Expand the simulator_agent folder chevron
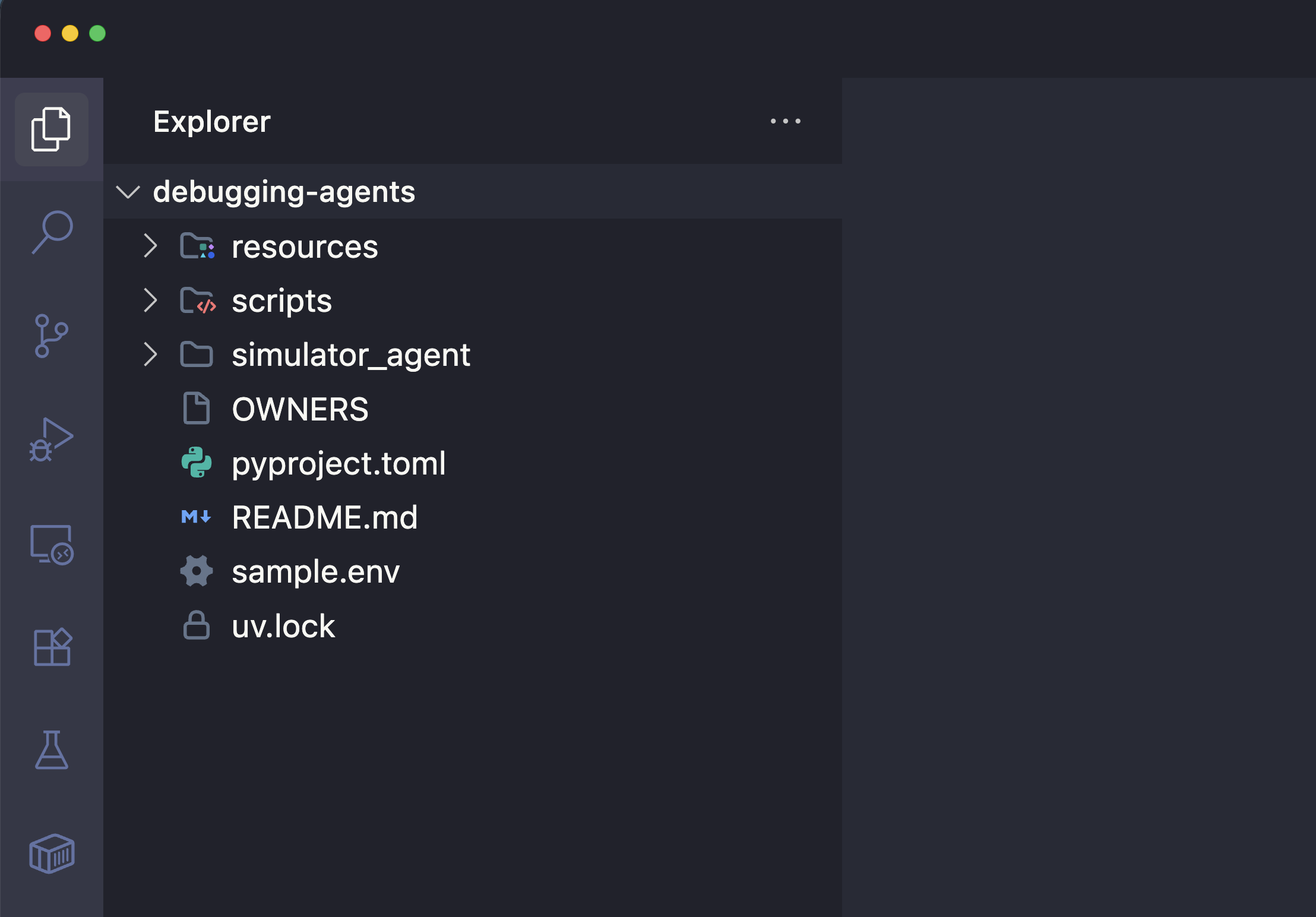This screenshot has width=1316, height=917. tap(151, 355)
